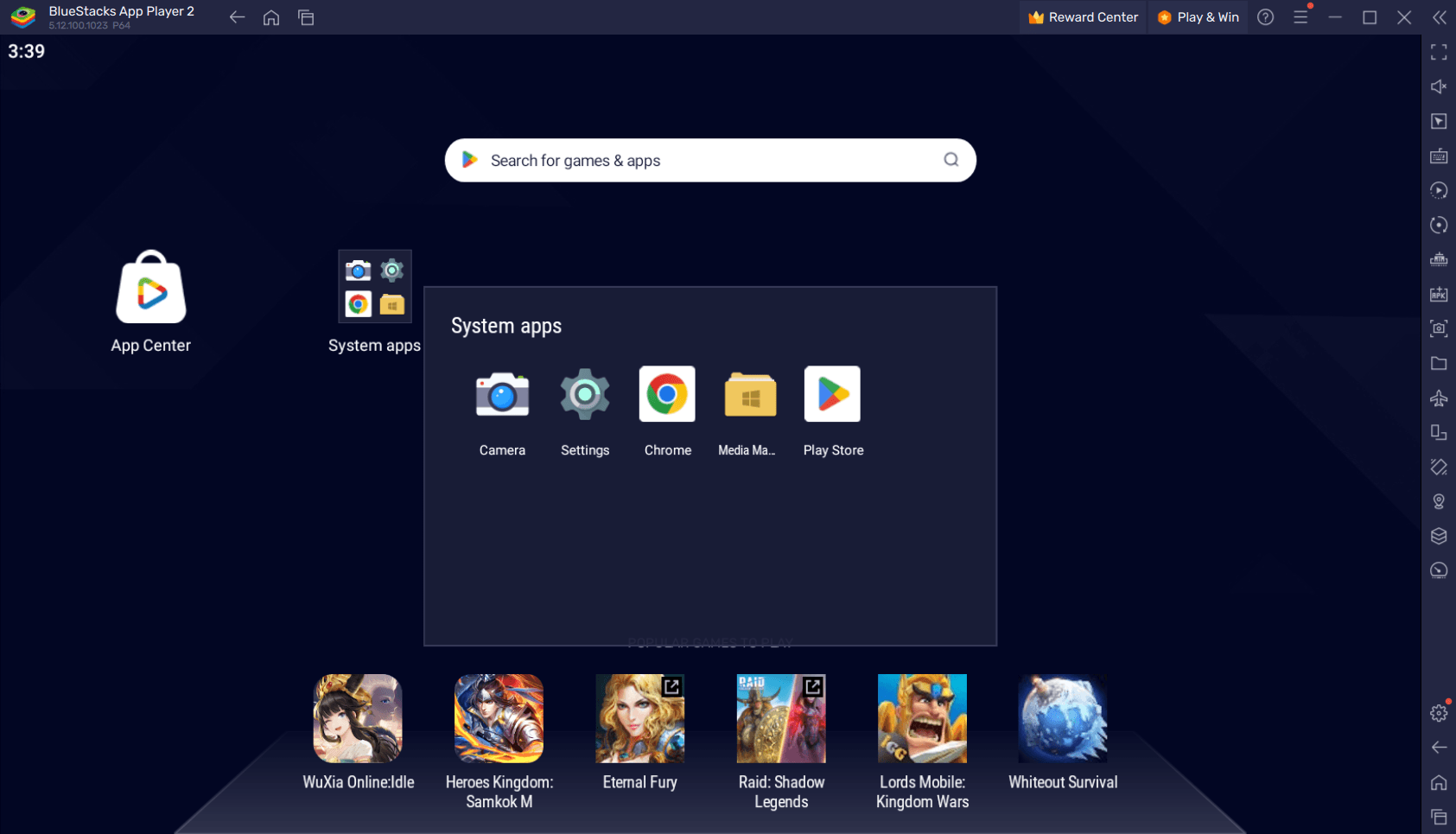Click the eco mode gauge icon in sidebar
Screen dimensions: 1456x834
click(x=1439, y=570)
